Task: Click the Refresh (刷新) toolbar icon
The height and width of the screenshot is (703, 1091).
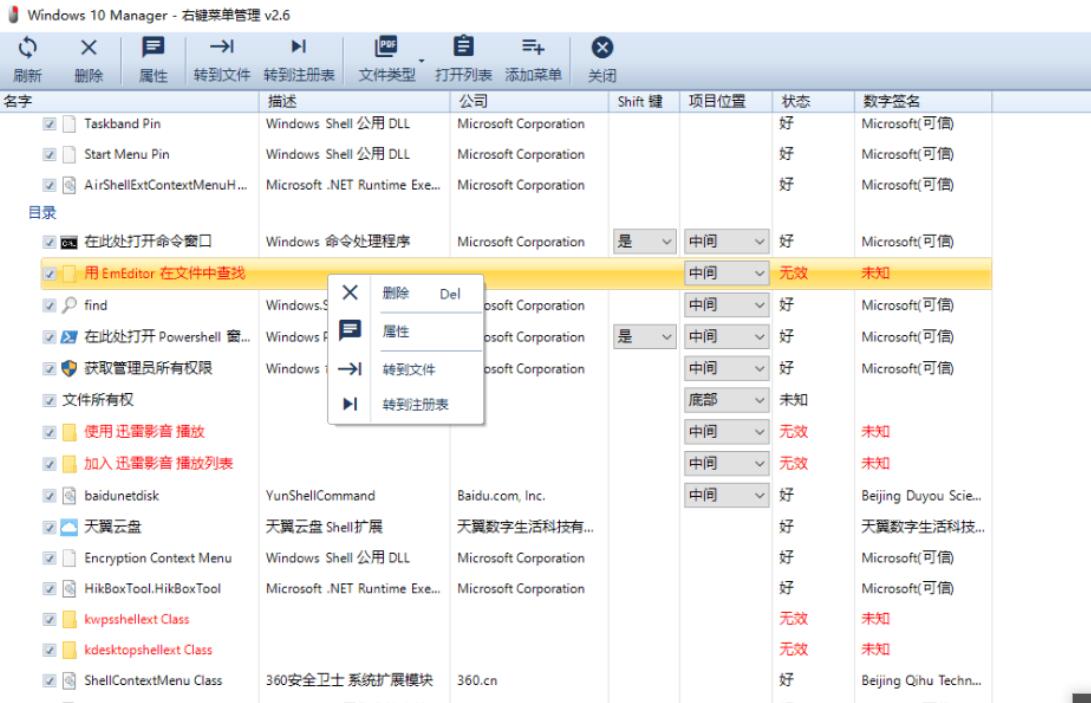Action: coord(28,47)
